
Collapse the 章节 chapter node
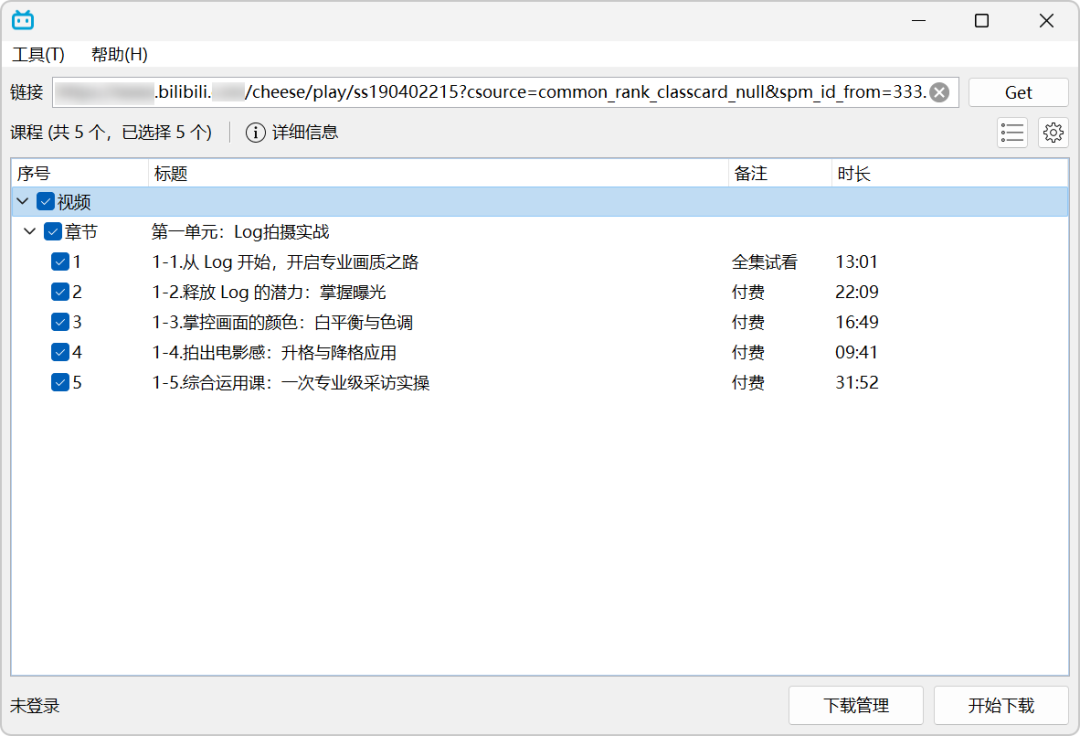click(x=30, y=231)
